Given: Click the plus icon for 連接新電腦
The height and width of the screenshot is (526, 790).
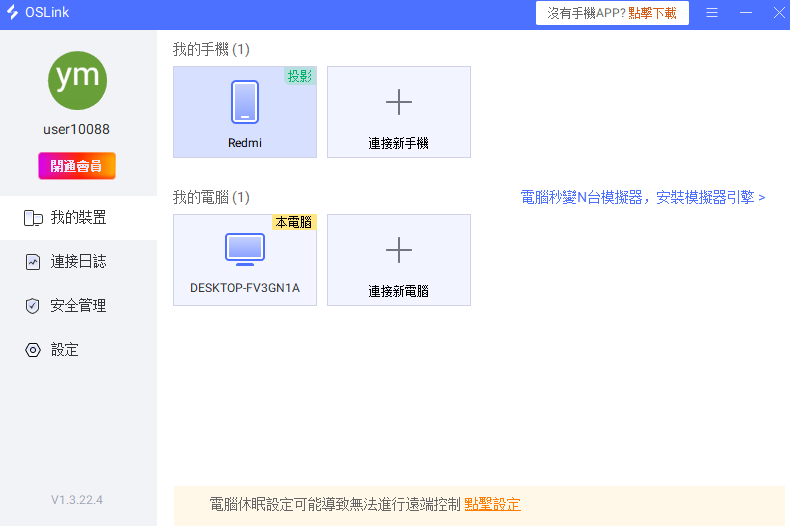Looking at the screenshot, I should point(399,250).
